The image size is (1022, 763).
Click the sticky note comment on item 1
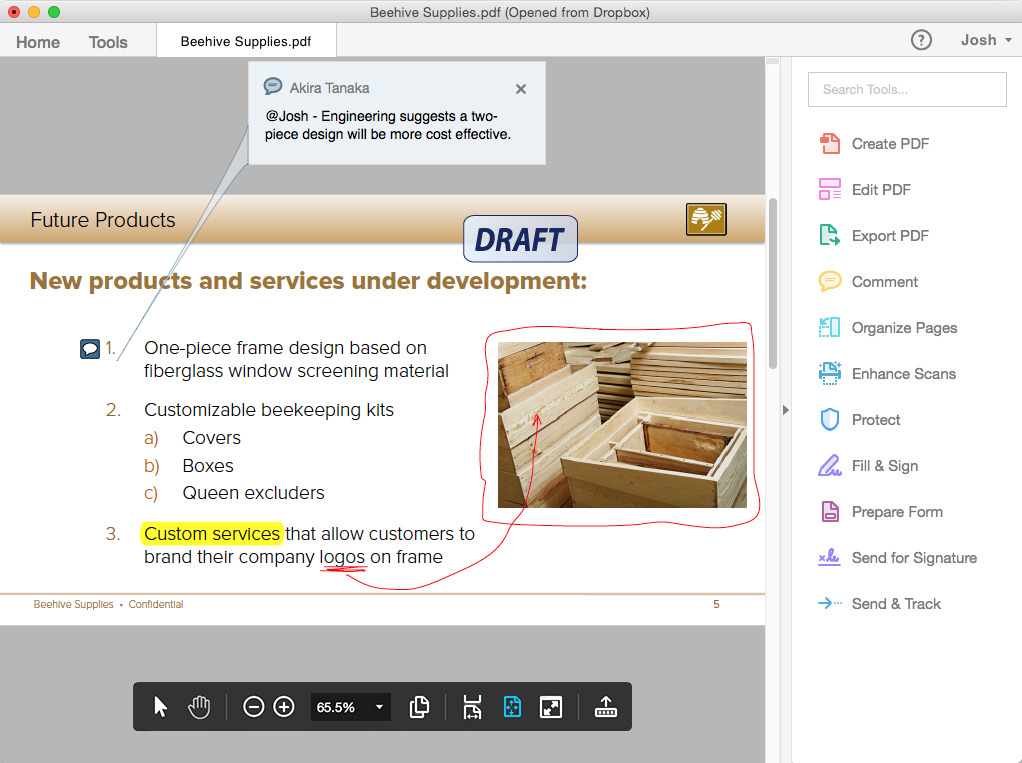pyautogui.click(x=90, y=349)
